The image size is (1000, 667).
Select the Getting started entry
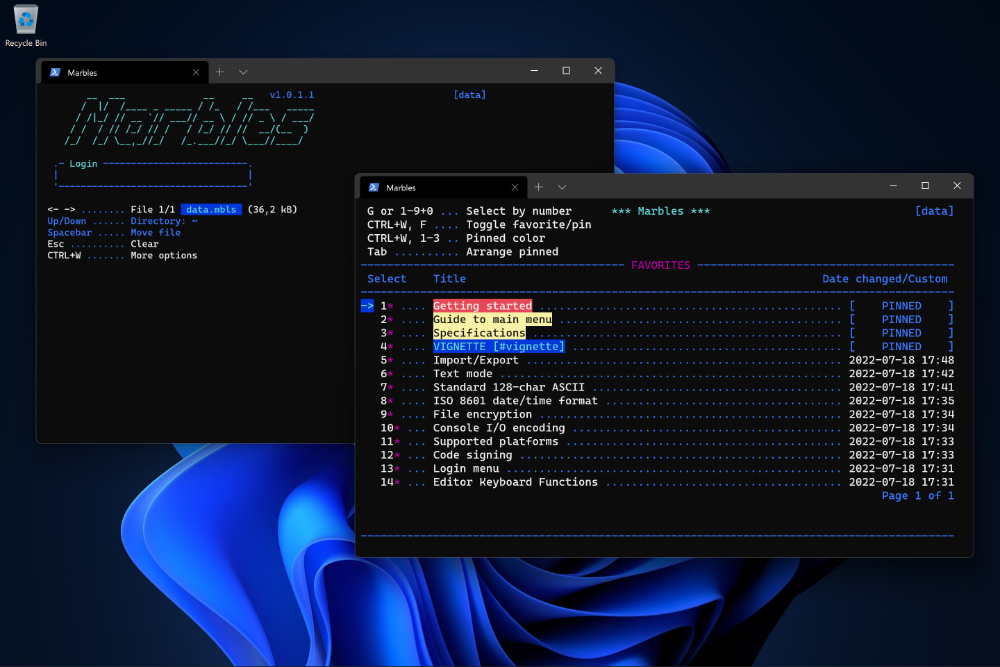(482, 305)
